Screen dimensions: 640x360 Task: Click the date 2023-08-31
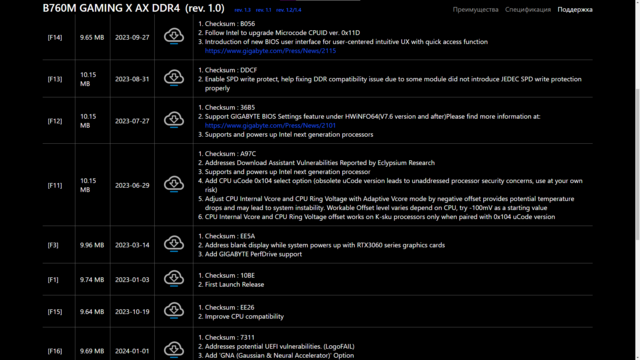pyautogui.click(x=132, y=79)
